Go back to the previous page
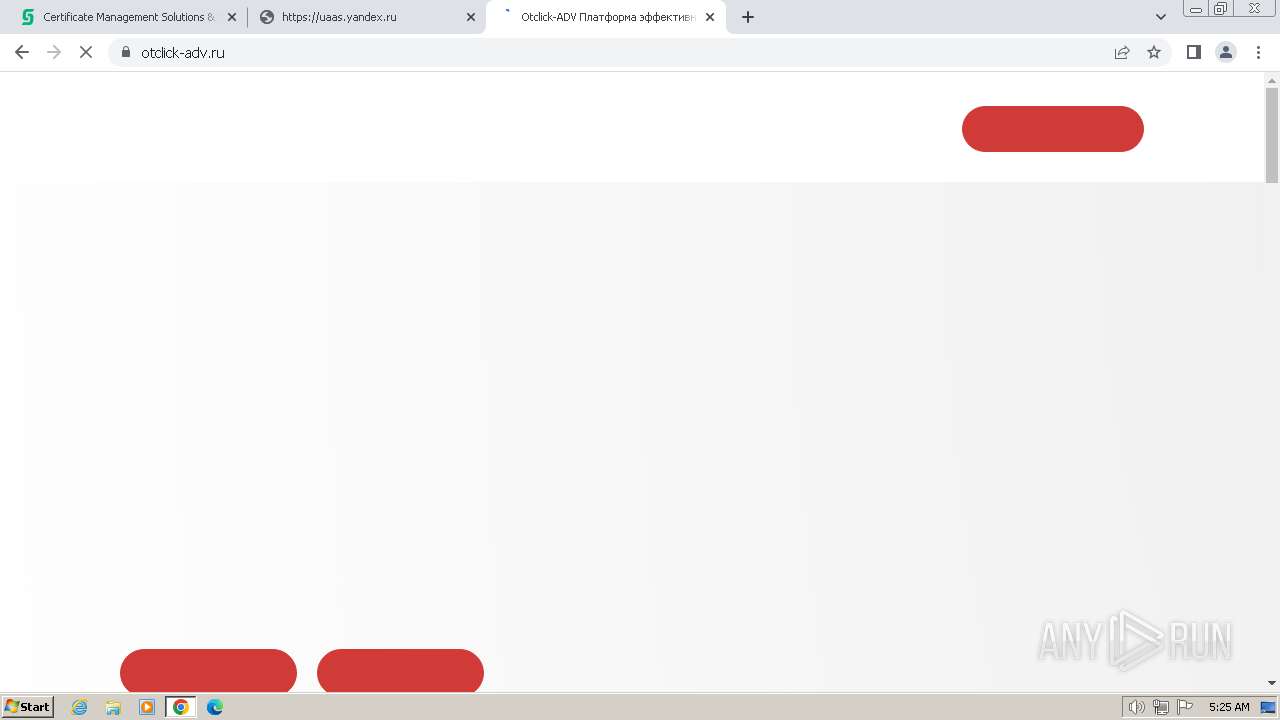The width and height of the screenshot is (1280, 720). pyautogui.click(x=22, y=52)
